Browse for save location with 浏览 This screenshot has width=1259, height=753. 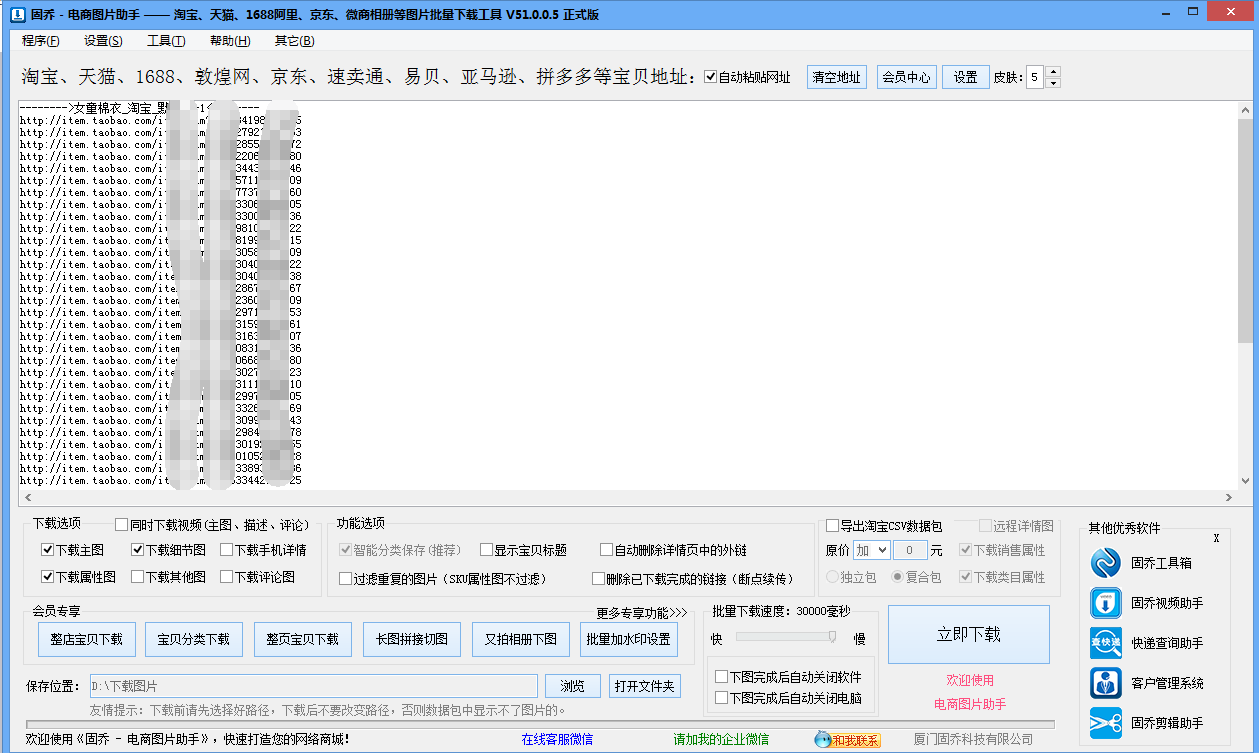point(573,686)
